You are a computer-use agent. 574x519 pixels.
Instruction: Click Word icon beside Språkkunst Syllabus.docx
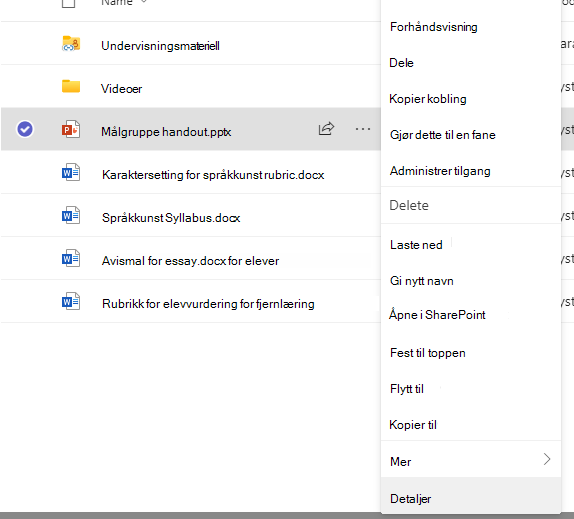coord(71,215)
